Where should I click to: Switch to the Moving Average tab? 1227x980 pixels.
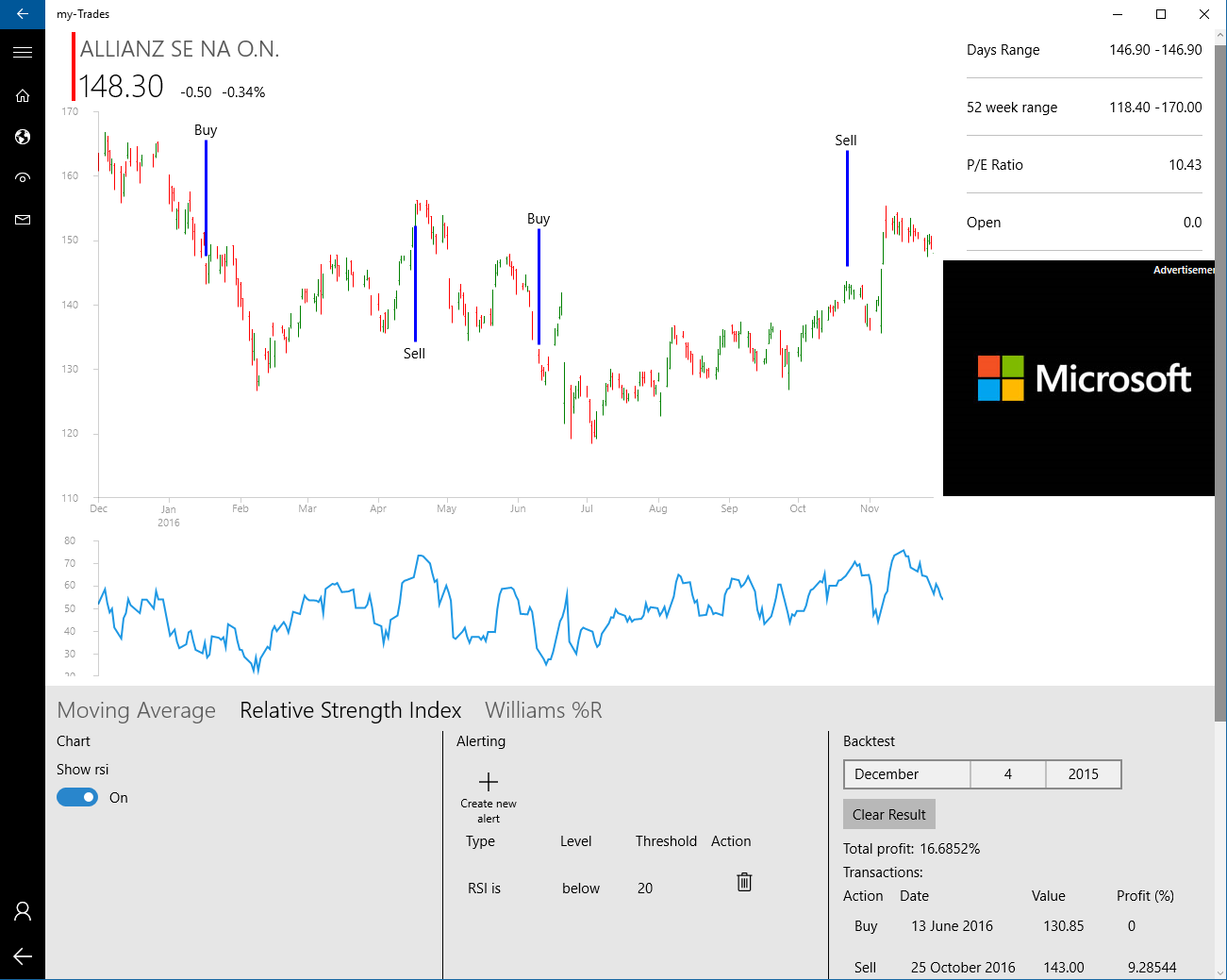point(137,710)
